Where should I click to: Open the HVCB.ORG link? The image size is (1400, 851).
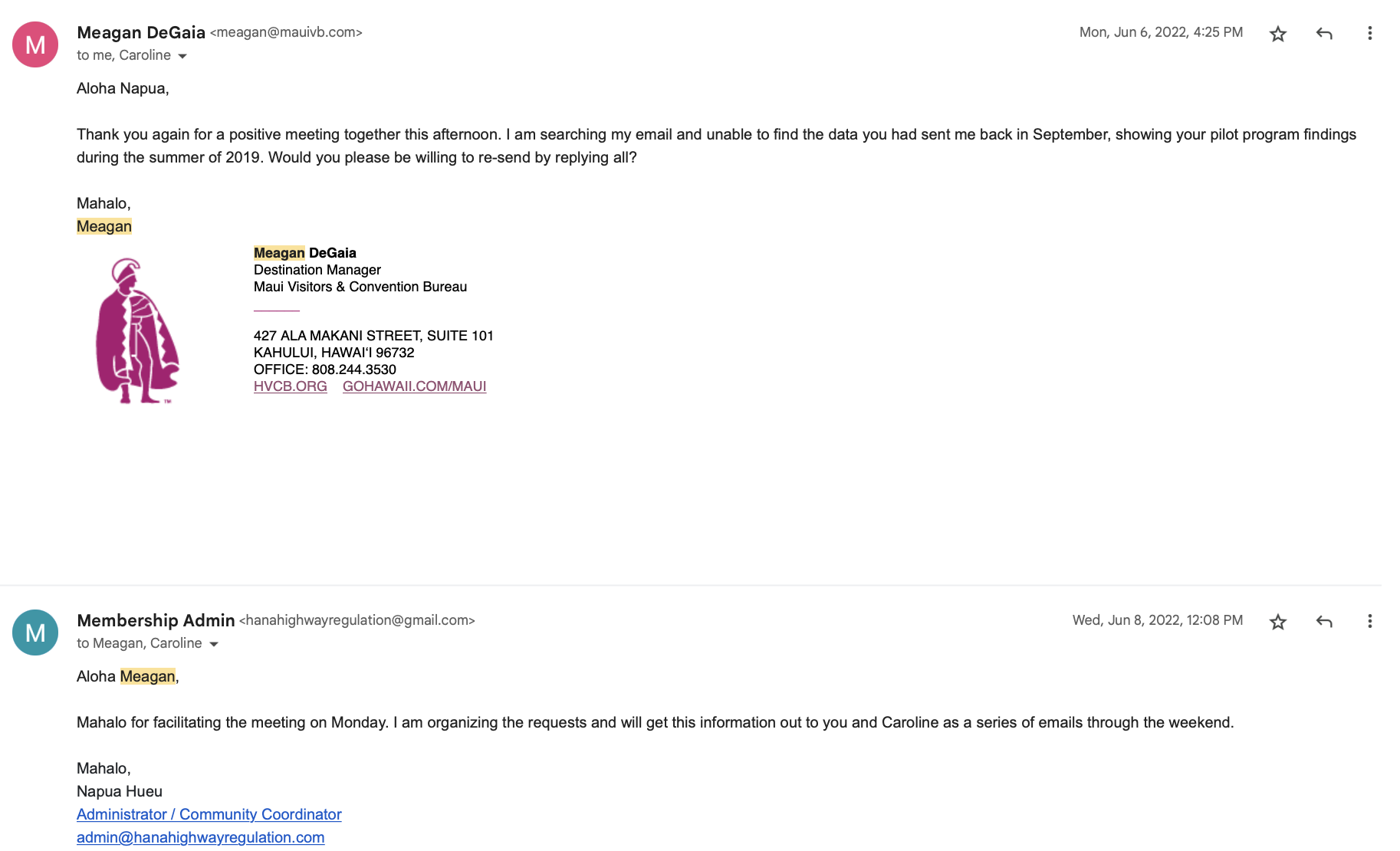(x=290, y=386)
